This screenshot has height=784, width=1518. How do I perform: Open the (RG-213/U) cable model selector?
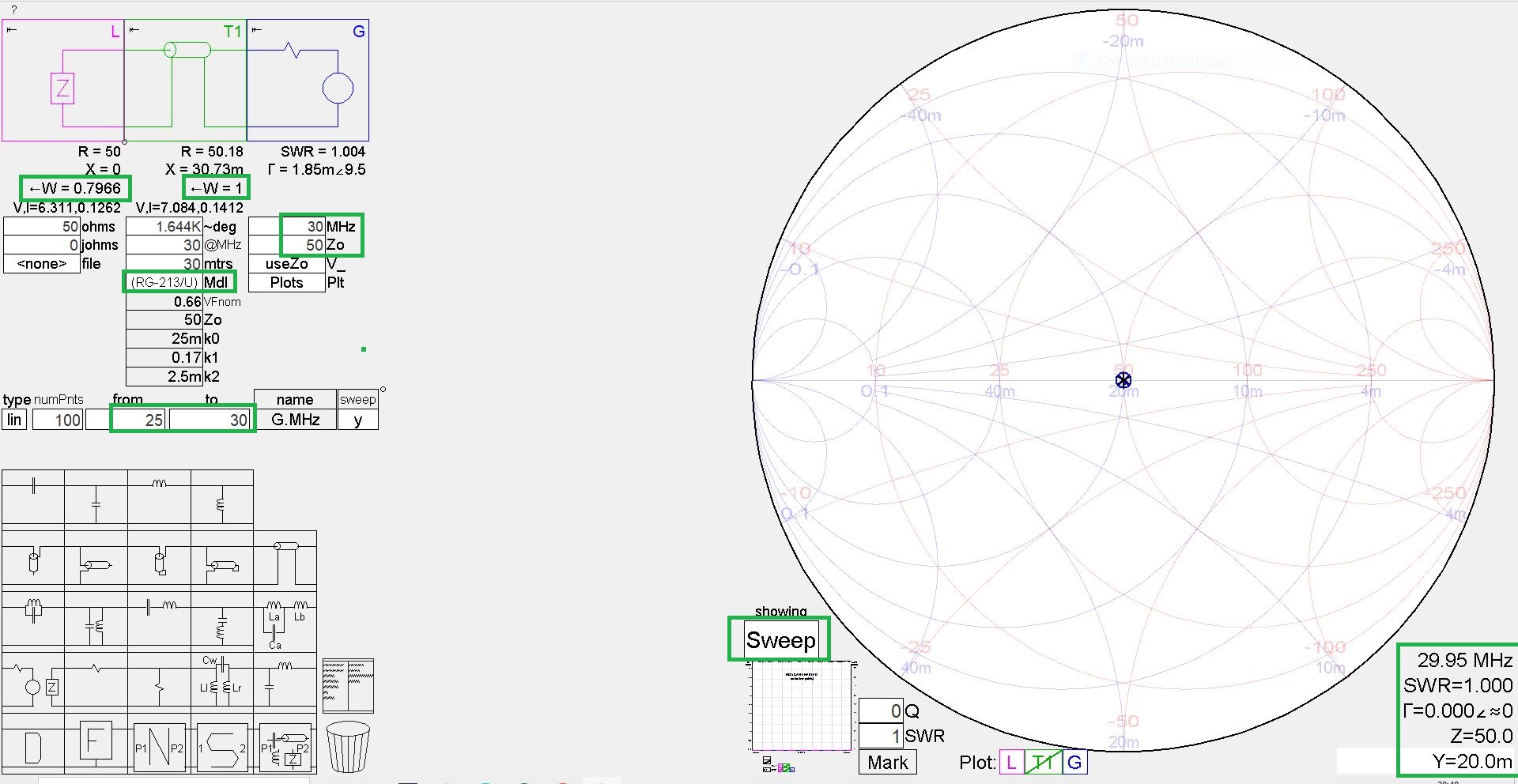164,282
